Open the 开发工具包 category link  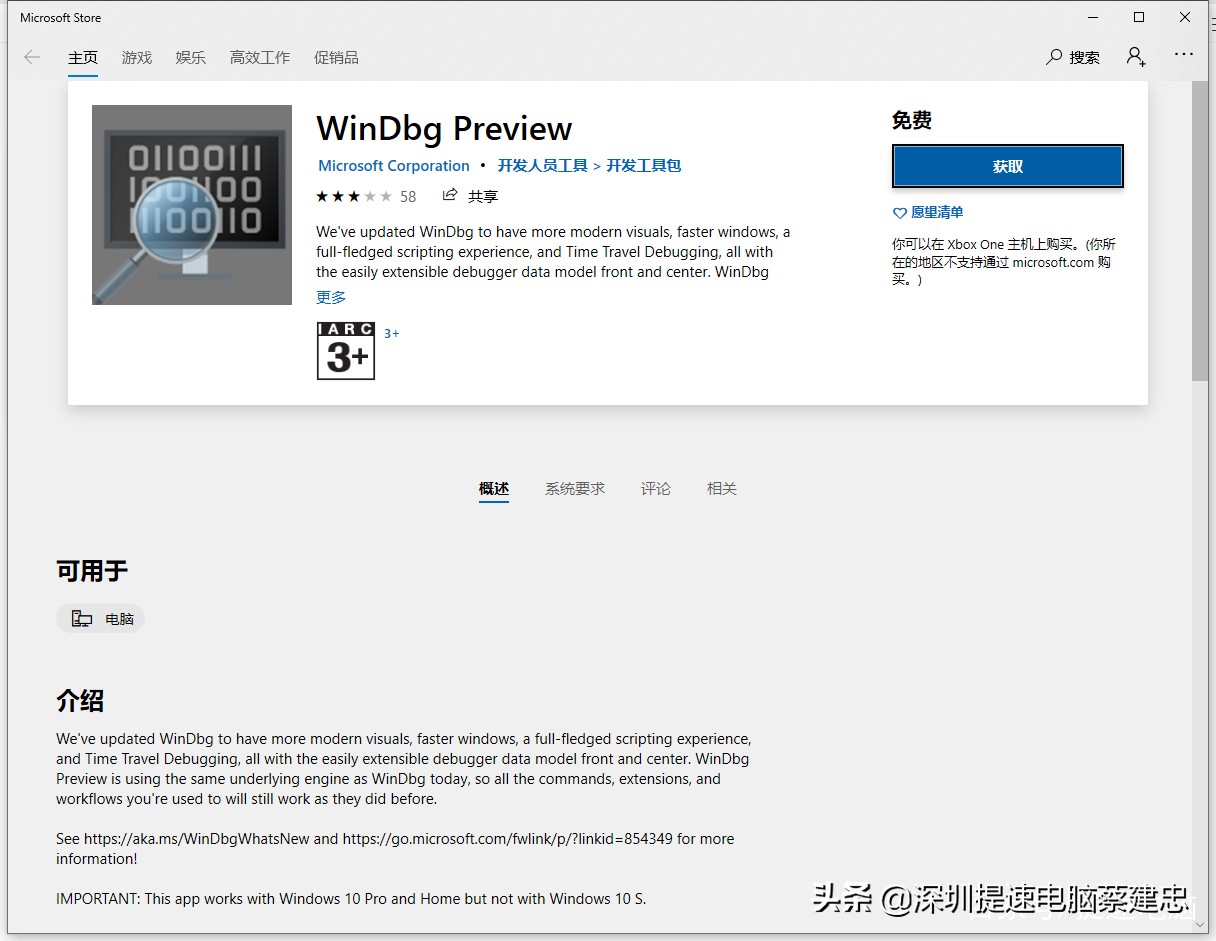tap(644, 165)
